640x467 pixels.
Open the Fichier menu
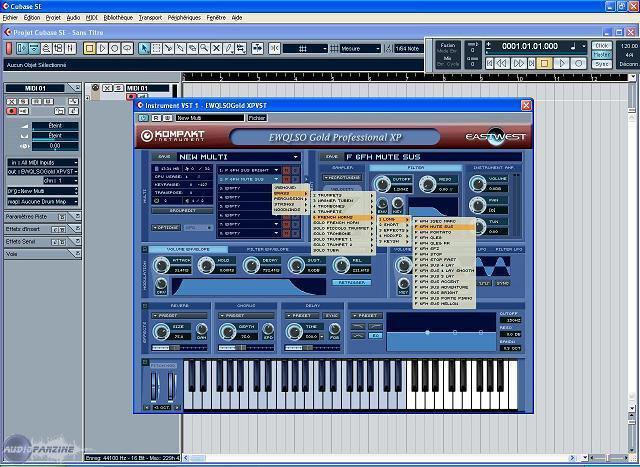[x=10, y=18]
